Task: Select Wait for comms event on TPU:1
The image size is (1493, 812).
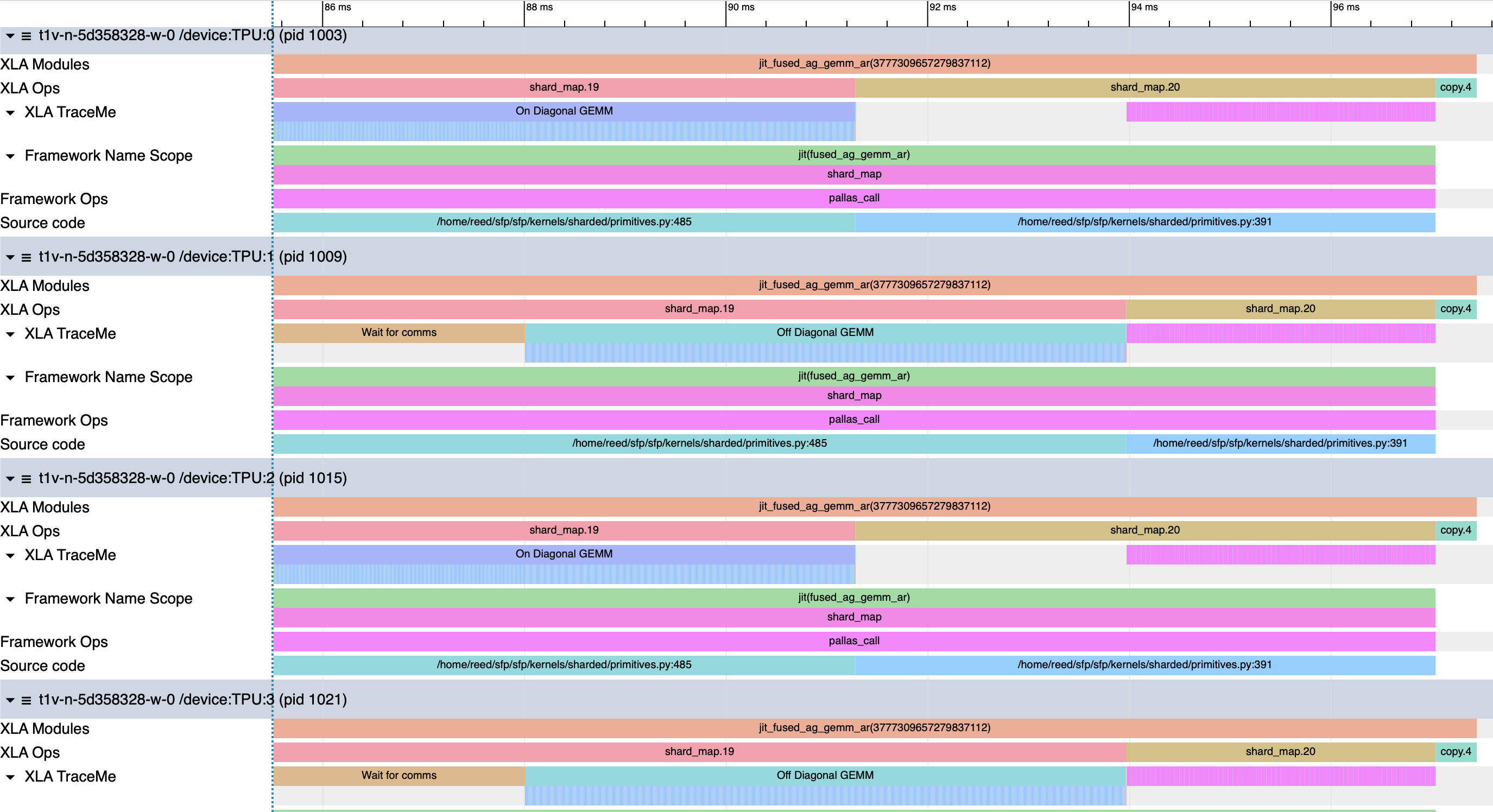Action: 398,333
